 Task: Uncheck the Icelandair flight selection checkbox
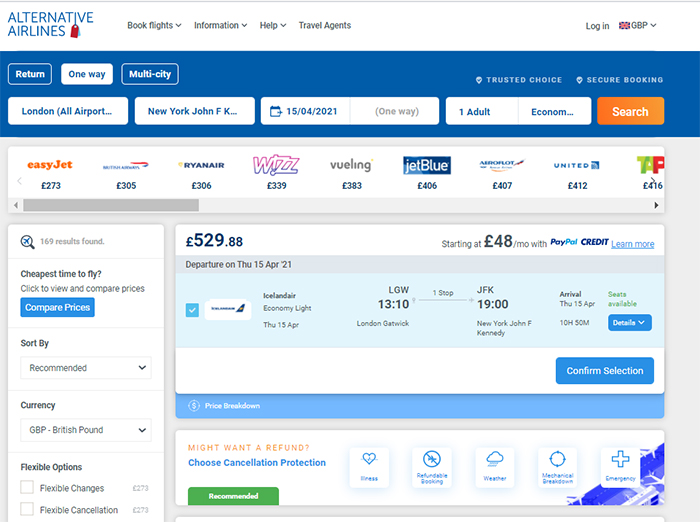[x=192, y=310]
